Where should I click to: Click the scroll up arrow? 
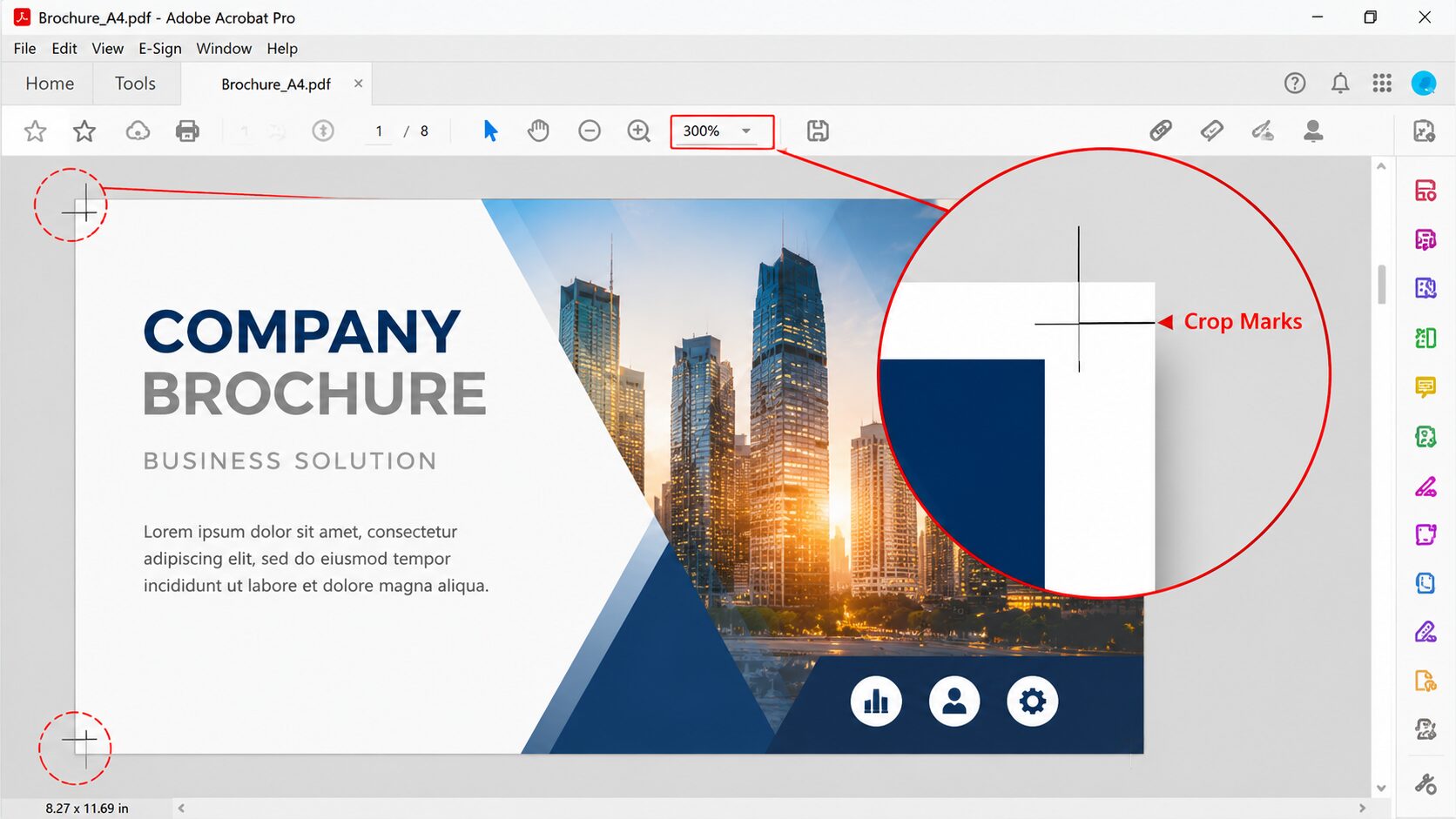[x=1381, y=166]
